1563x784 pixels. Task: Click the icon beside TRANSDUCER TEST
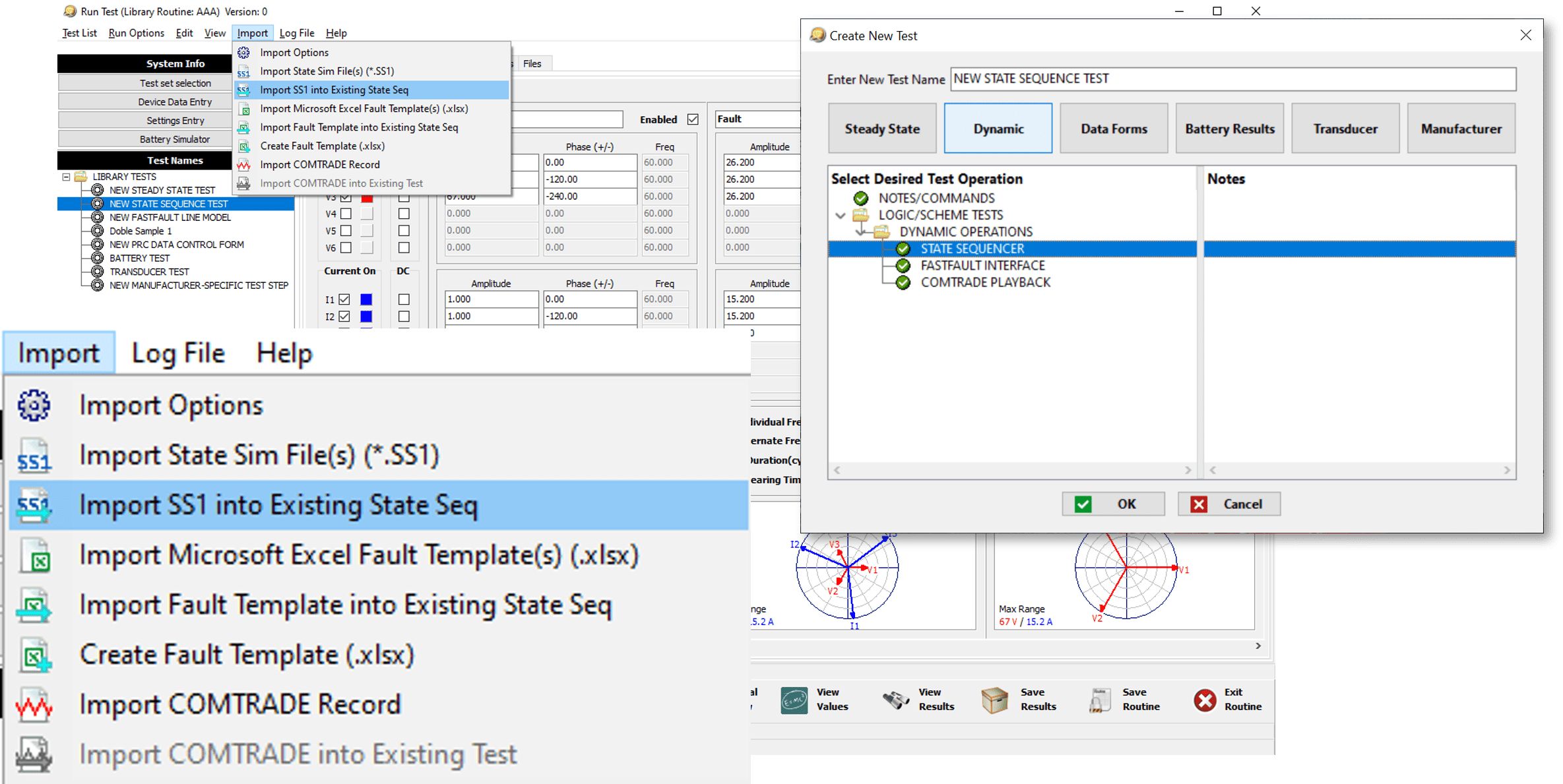(x=98, y=272)
